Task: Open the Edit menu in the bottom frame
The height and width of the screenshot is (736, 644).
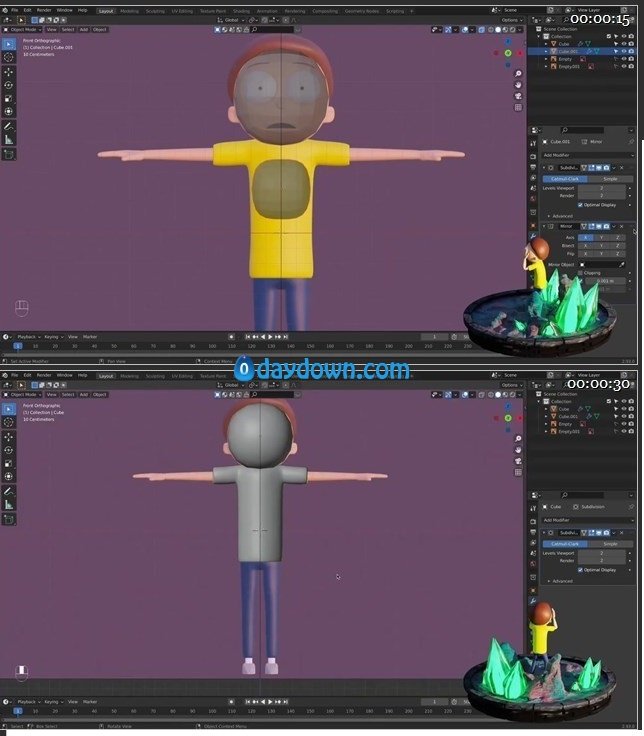Action: coord(27,375)
